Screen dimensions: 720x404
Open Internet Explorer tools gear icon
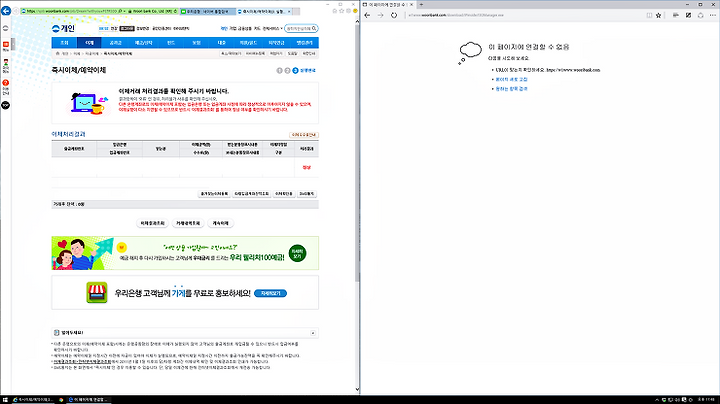pos(349,11)
